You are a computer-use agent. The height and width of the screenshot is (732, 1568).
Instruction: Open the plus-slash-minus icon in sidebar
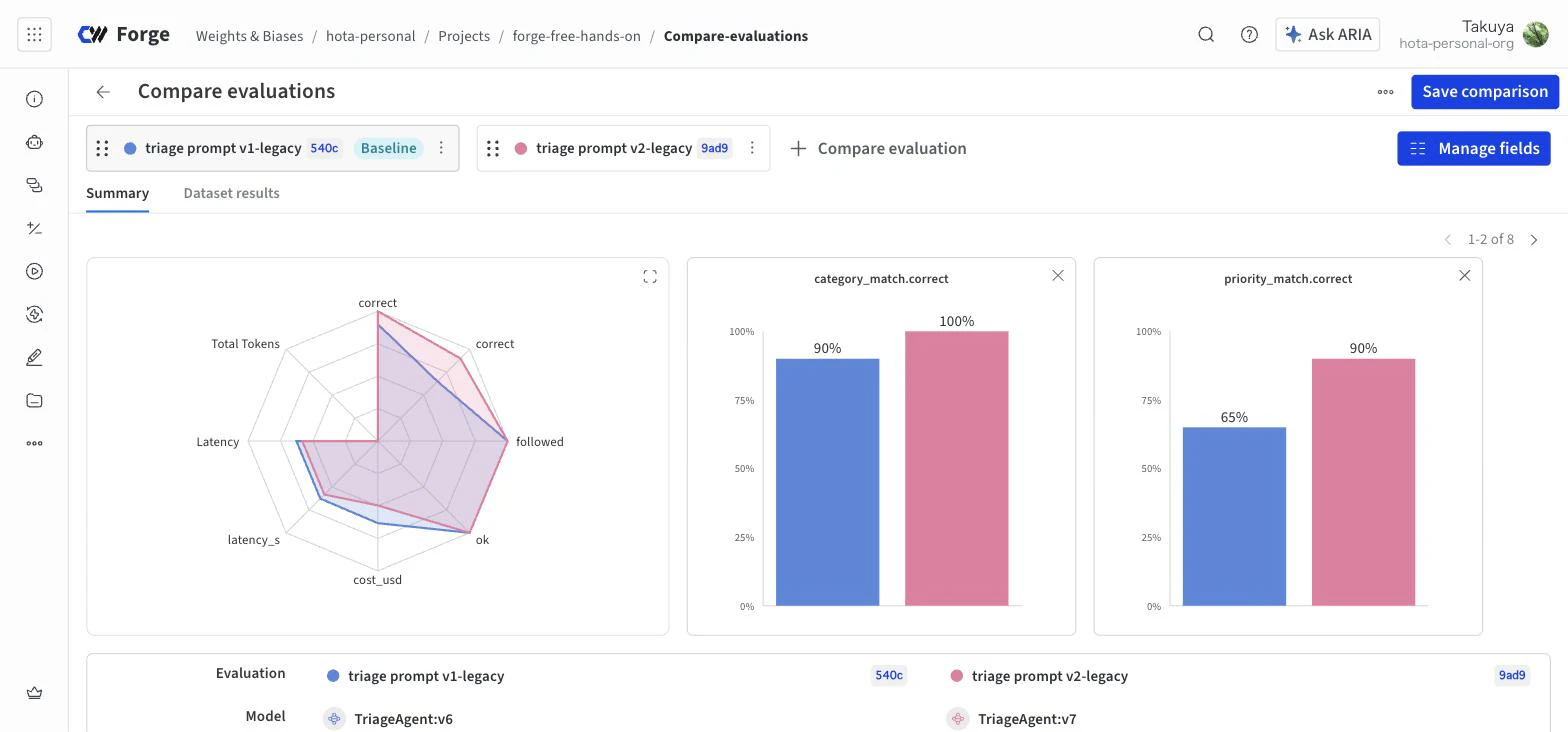coord(34,228)
